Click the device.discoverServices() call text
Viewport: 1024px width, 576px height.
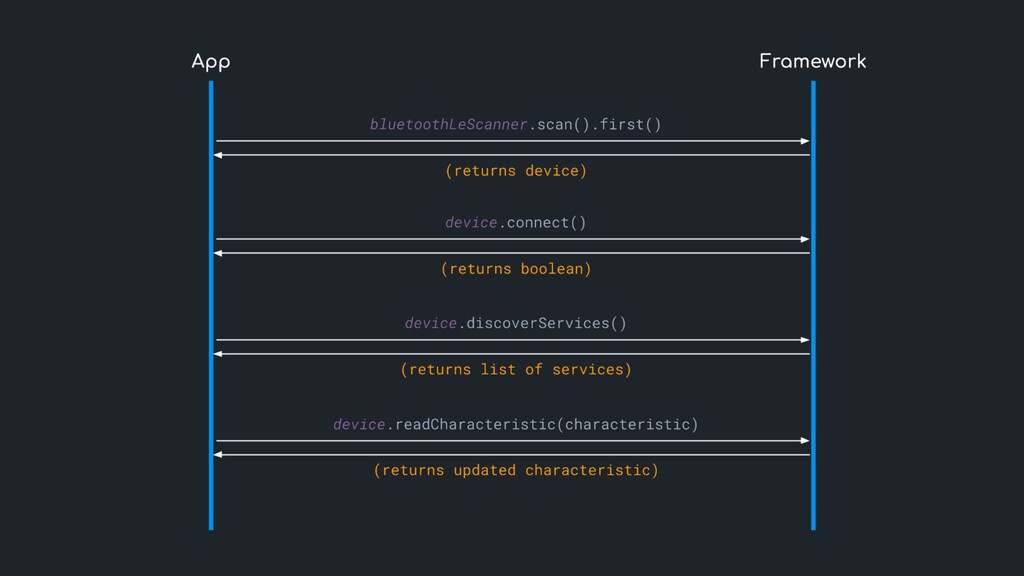(515, 323)
